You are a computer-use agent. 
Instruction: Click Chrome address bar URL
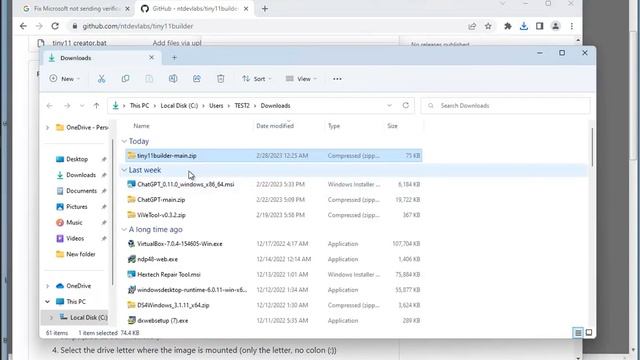tap(138, 26)
